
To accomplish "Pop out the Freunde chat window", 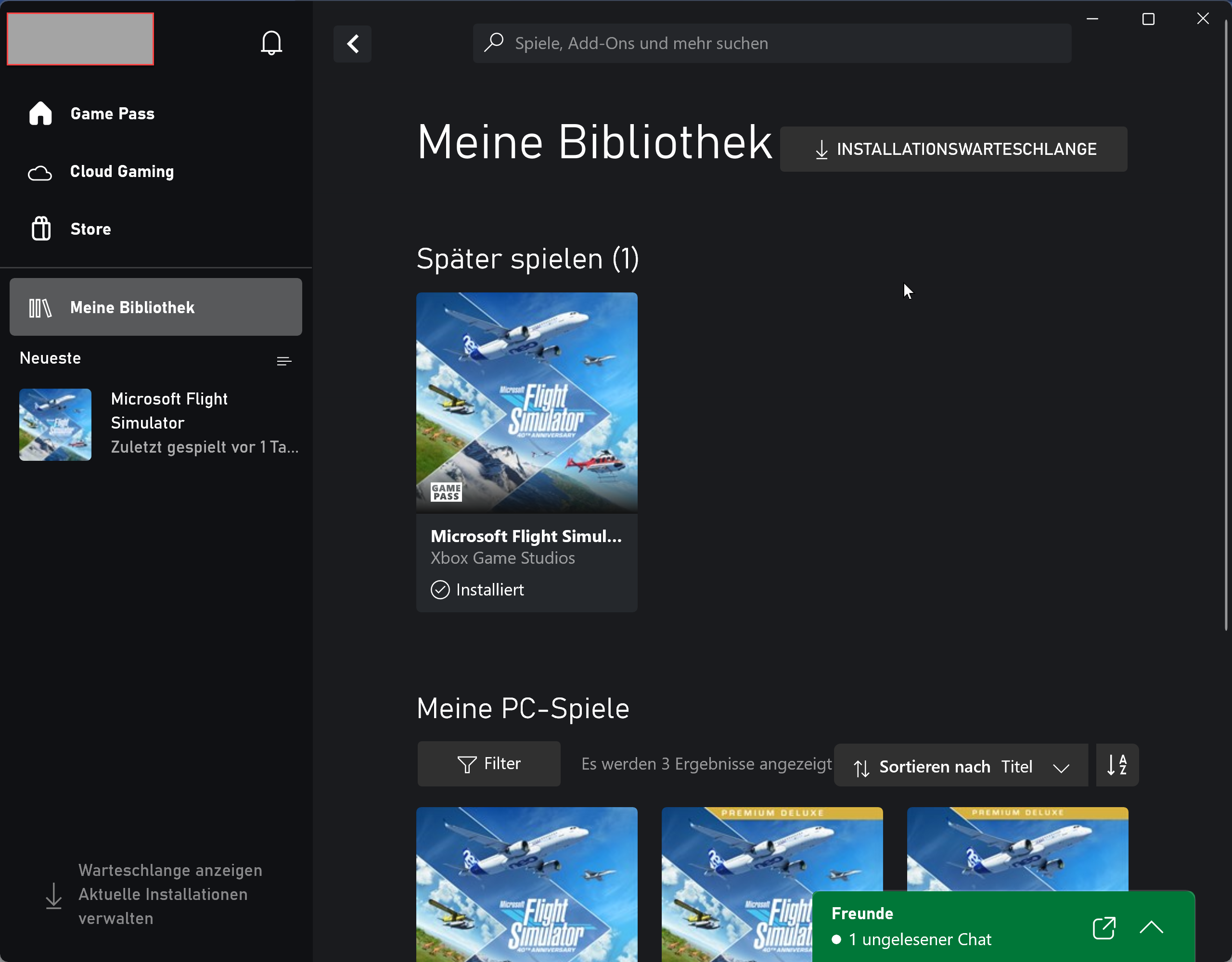I will pyautogui.click(x=1104, y=927).
